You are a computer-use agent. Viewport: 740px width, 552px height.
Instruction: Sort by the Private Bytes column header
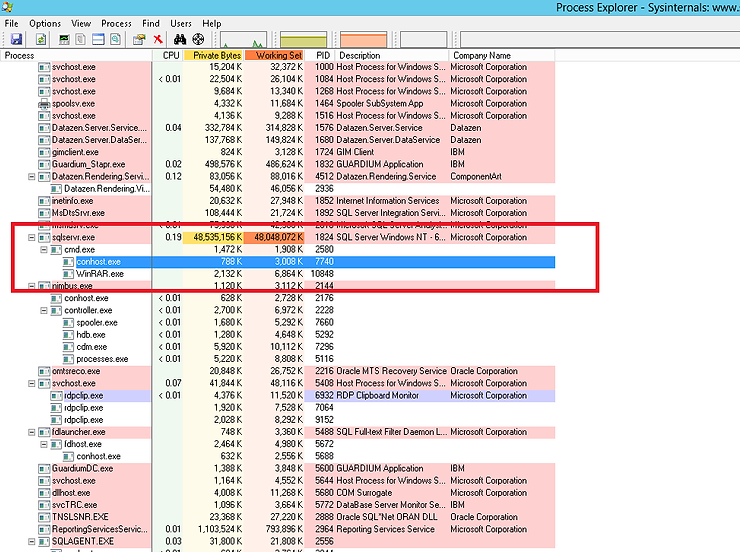[213, 56]
